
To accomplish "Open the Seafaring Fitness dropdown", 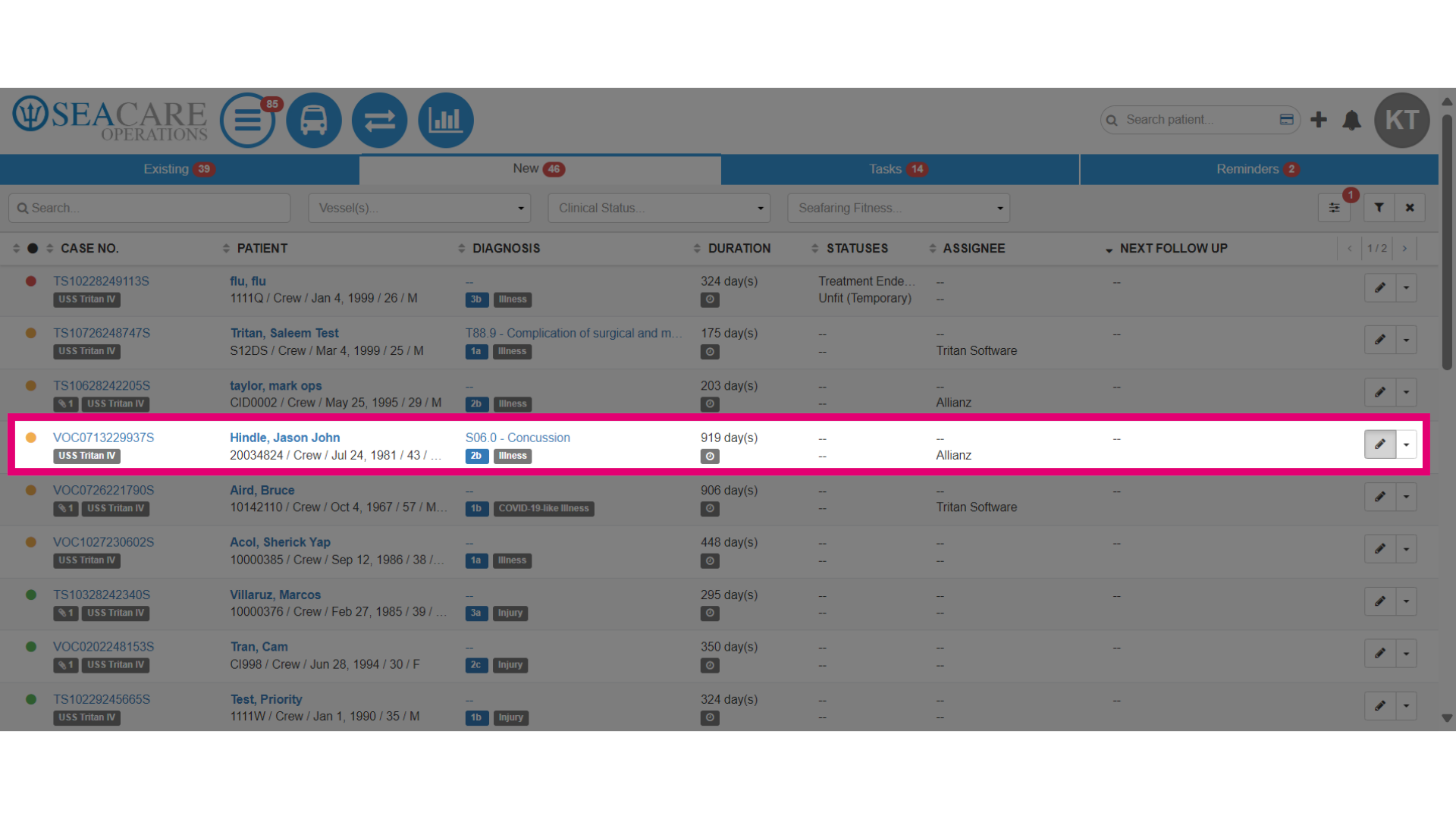I will pyautogui.click(x=899, y=208).
